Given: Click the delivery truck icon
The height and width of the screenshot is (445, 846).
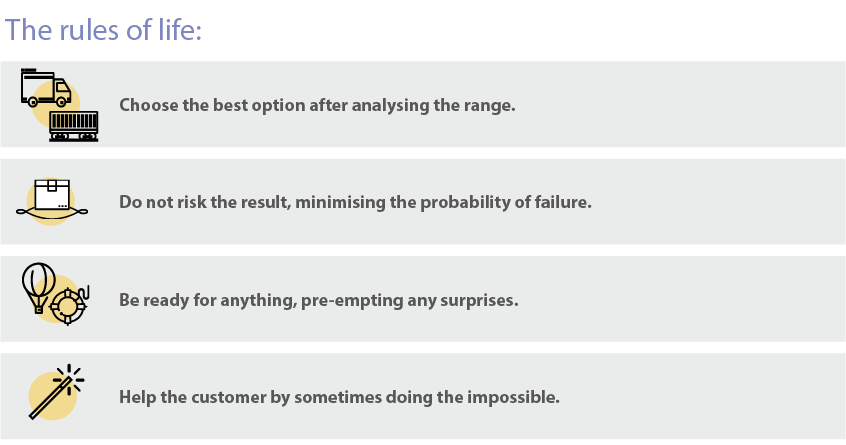Looking at the screenshot, I should [x=46, y=87].
